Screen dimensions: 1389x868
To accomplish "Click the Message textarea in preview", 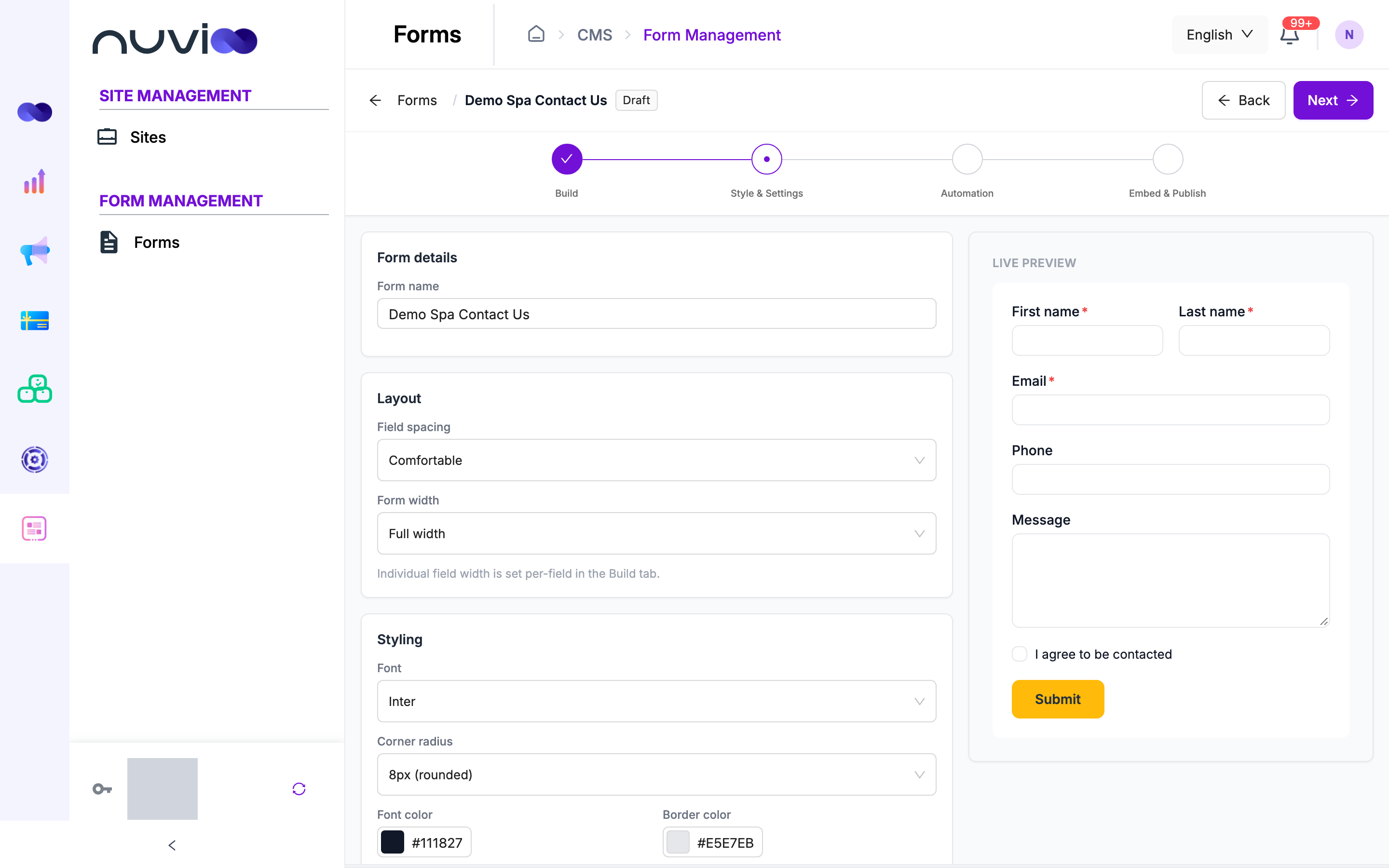I will (x=1171, y=581).
